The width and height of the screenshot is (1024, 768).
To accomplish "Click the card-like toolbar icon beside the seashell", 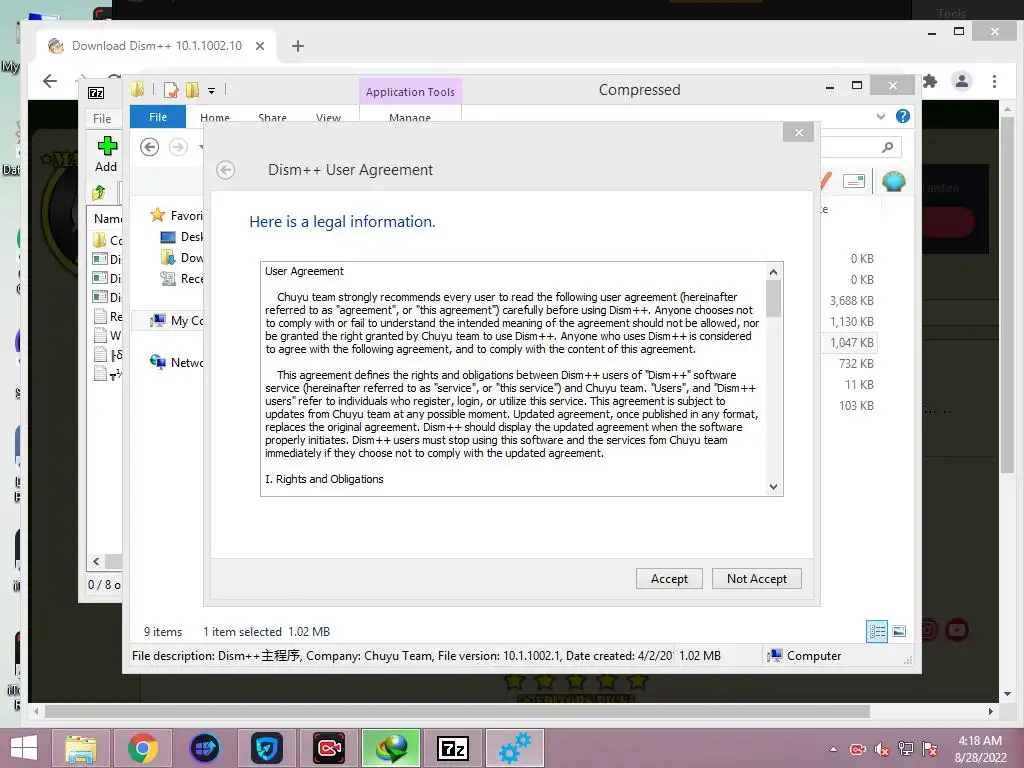I will click(x=854, y=181).
